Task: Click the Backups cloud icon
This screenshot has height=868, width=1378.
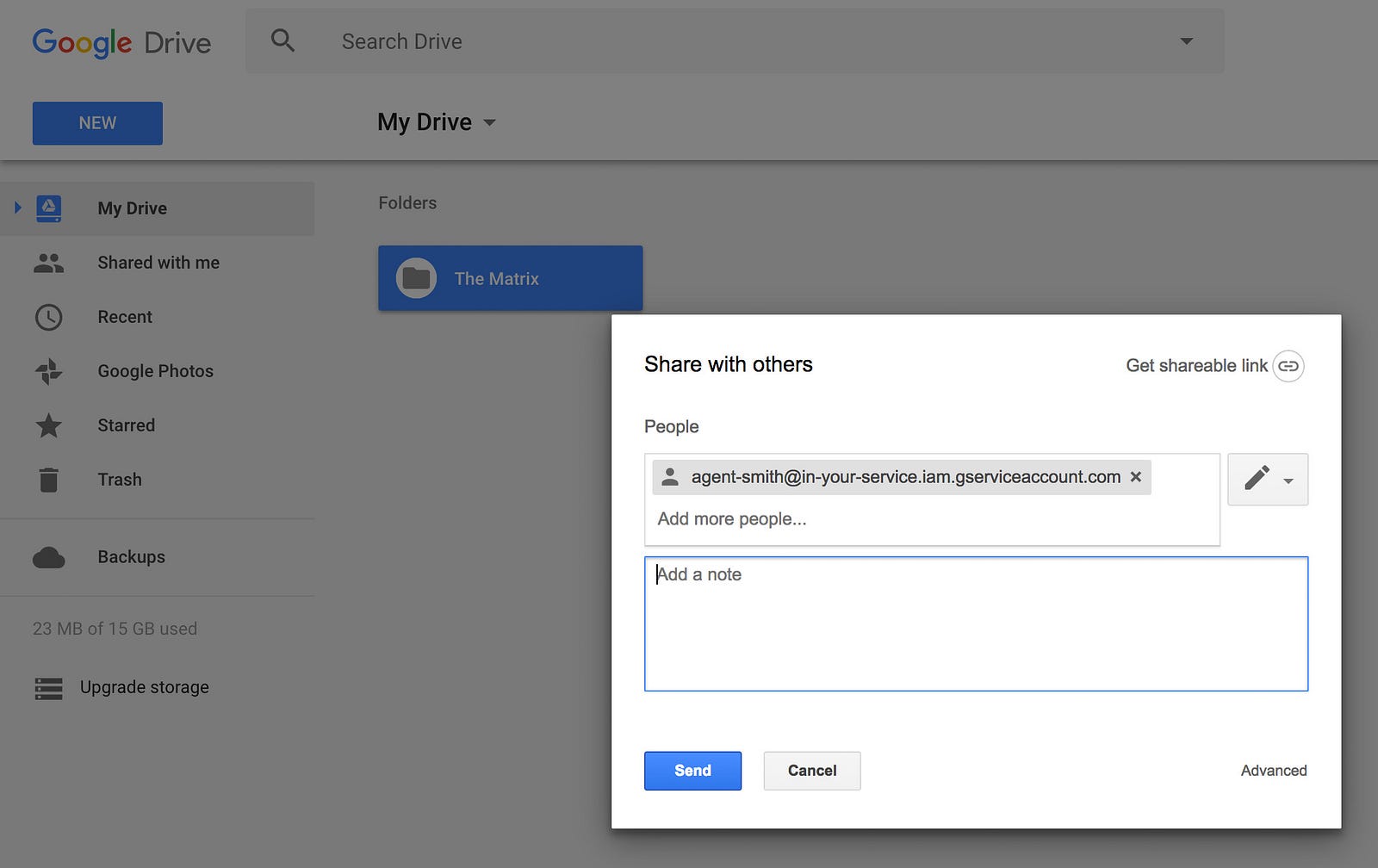Action: 49,558
